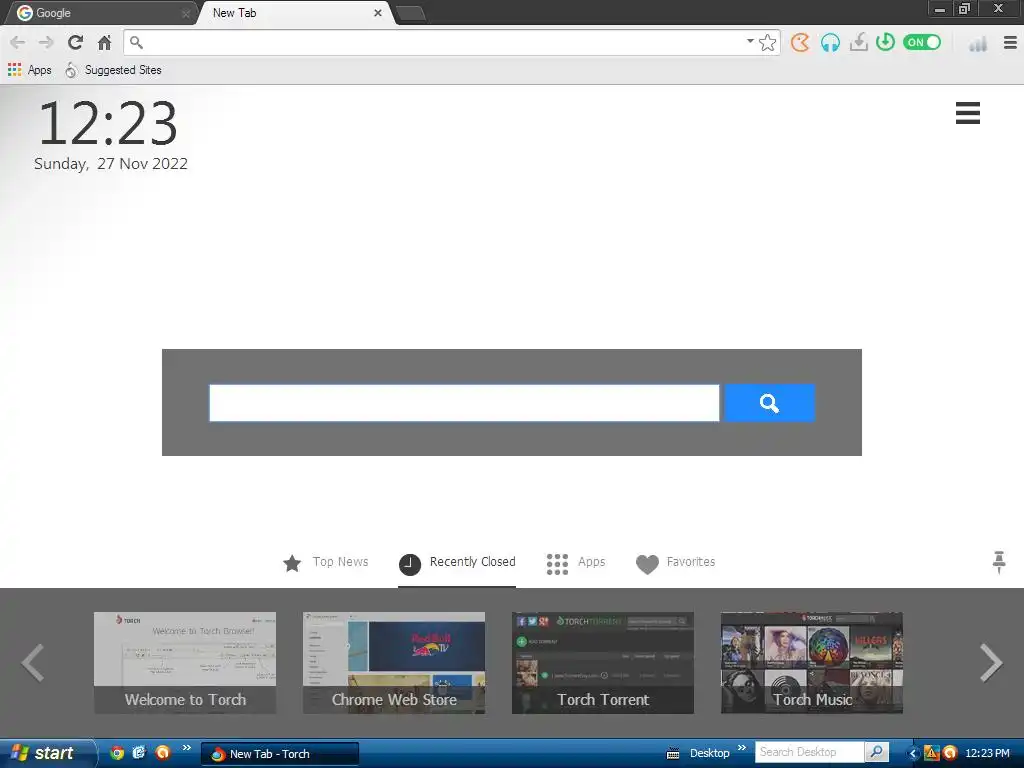This screenshot has width=1024, height=768.
Task: Click the blue search button
Action: point(769,403)
